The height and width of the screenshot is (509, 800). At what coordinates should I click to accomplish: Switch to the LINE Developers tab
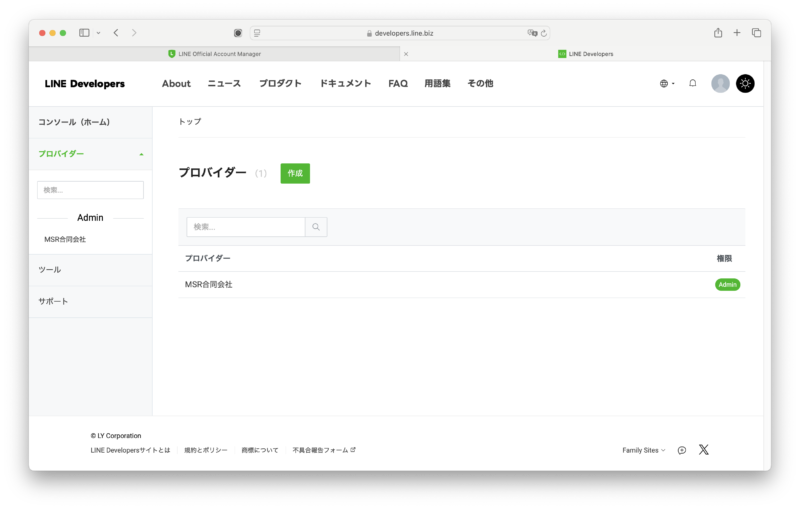[586, 54]
